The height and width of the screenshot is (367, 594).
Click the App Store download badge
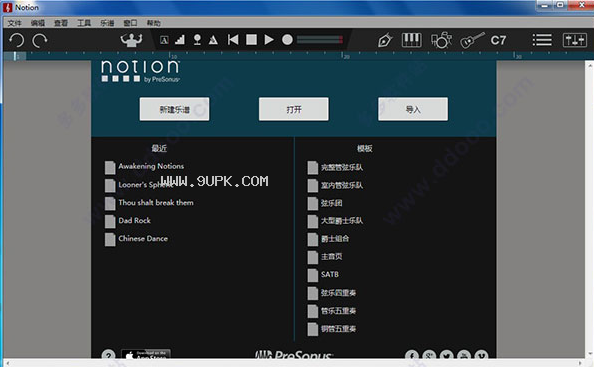146,354
